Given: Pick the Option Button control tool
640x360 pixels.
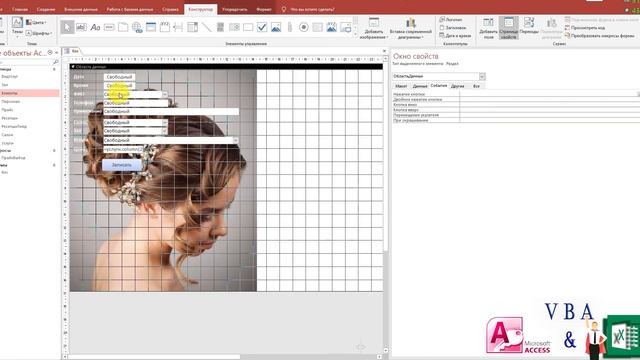Looking at the screenshot, I should tap(303, 27).
